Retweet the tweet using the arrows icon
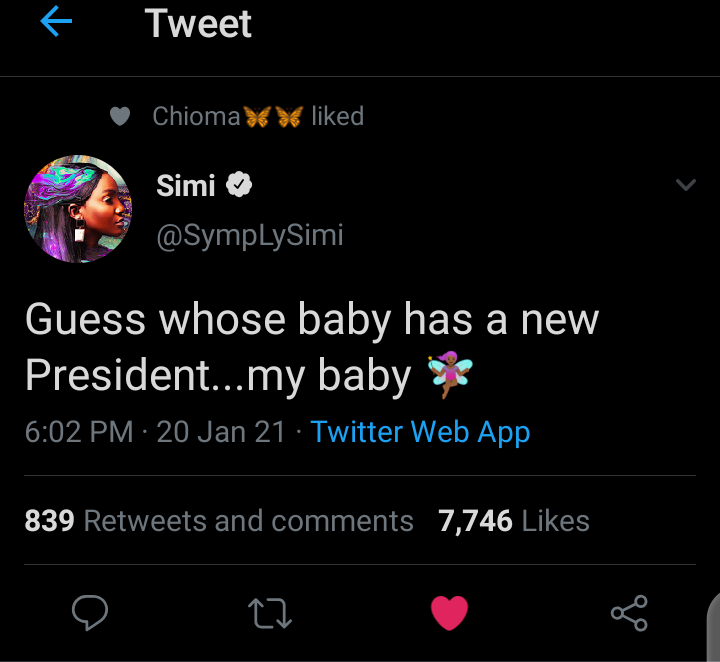This screenshot has height=662, width=720. pyautogui.click(x=270, y=613)
